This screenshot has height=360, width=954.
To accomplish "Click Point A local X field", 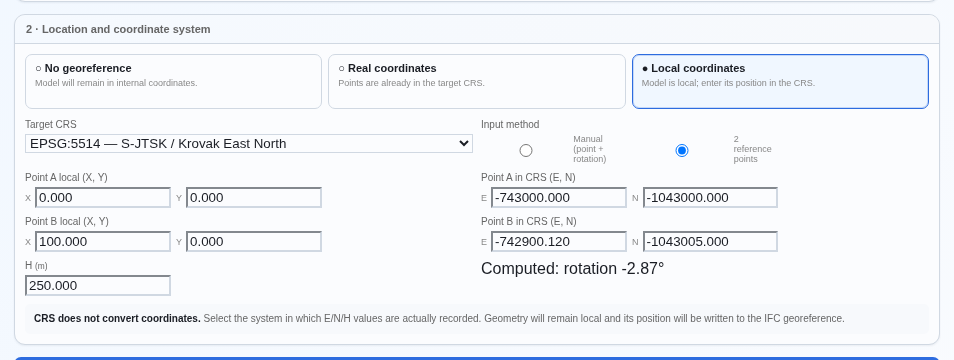I will click(103, 198).
